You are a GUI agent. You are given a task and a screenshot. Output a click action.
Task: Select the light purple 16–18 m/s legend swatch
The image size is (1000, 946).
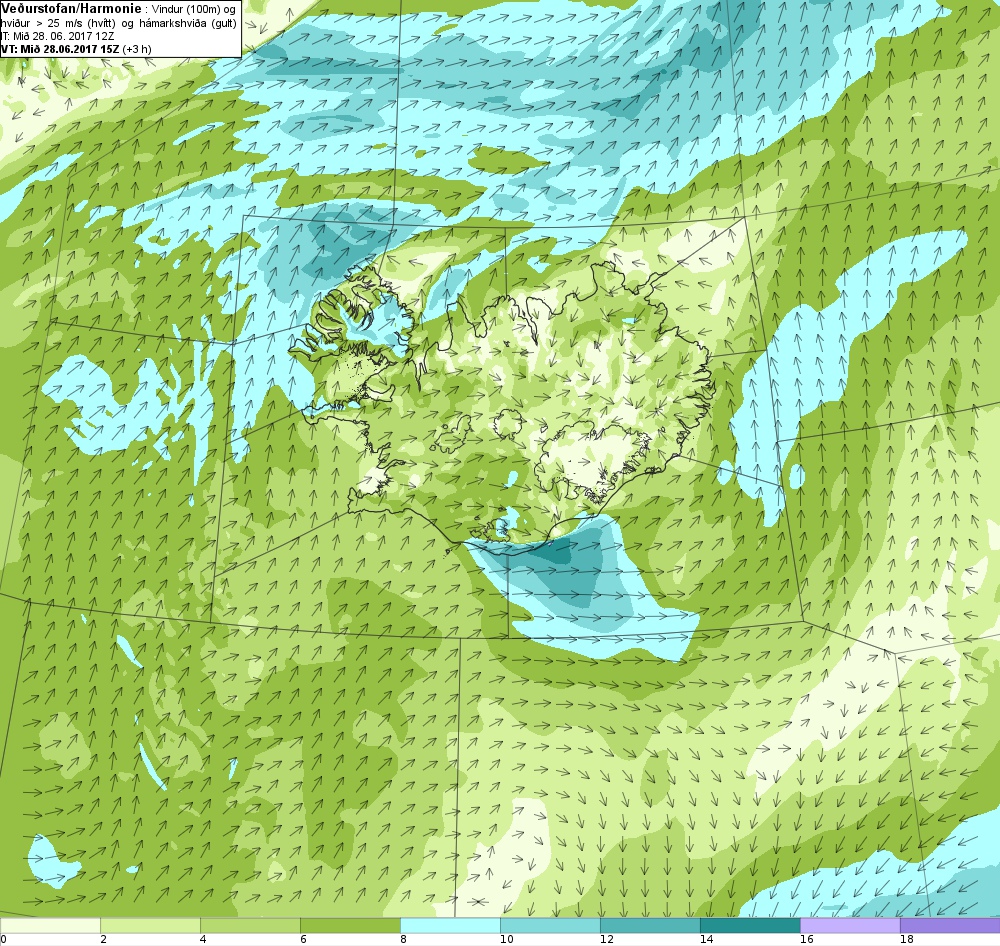pos(850,924)
